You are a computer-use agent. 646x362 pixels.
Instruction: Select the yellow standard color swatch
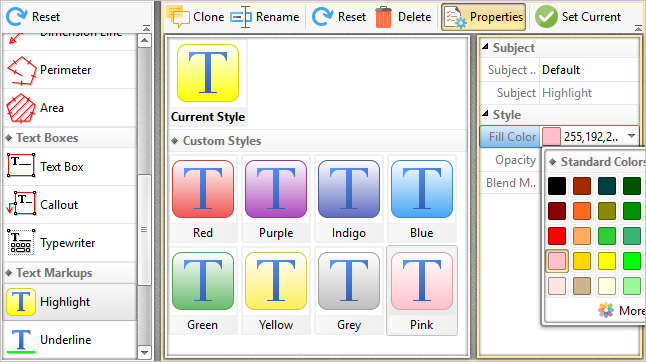pyautogui.click(x=607, y=261)
